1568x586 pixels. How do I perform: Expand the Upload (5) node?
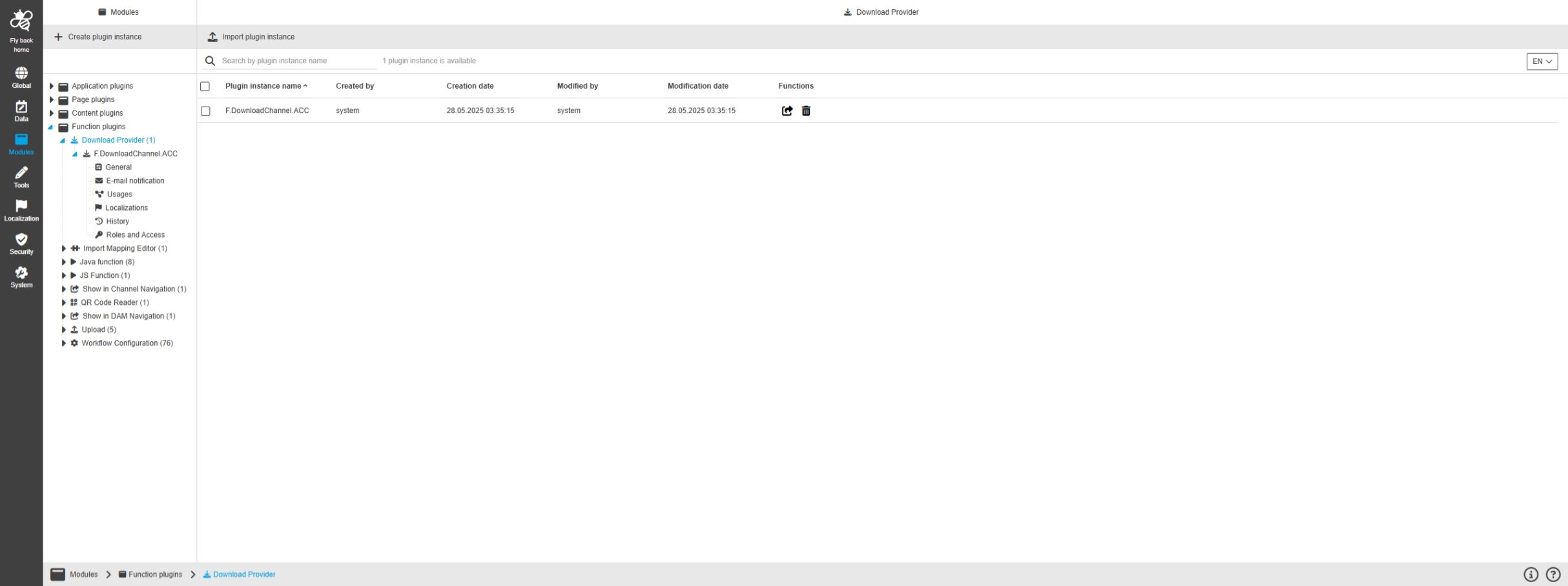[x=64, y=330]
